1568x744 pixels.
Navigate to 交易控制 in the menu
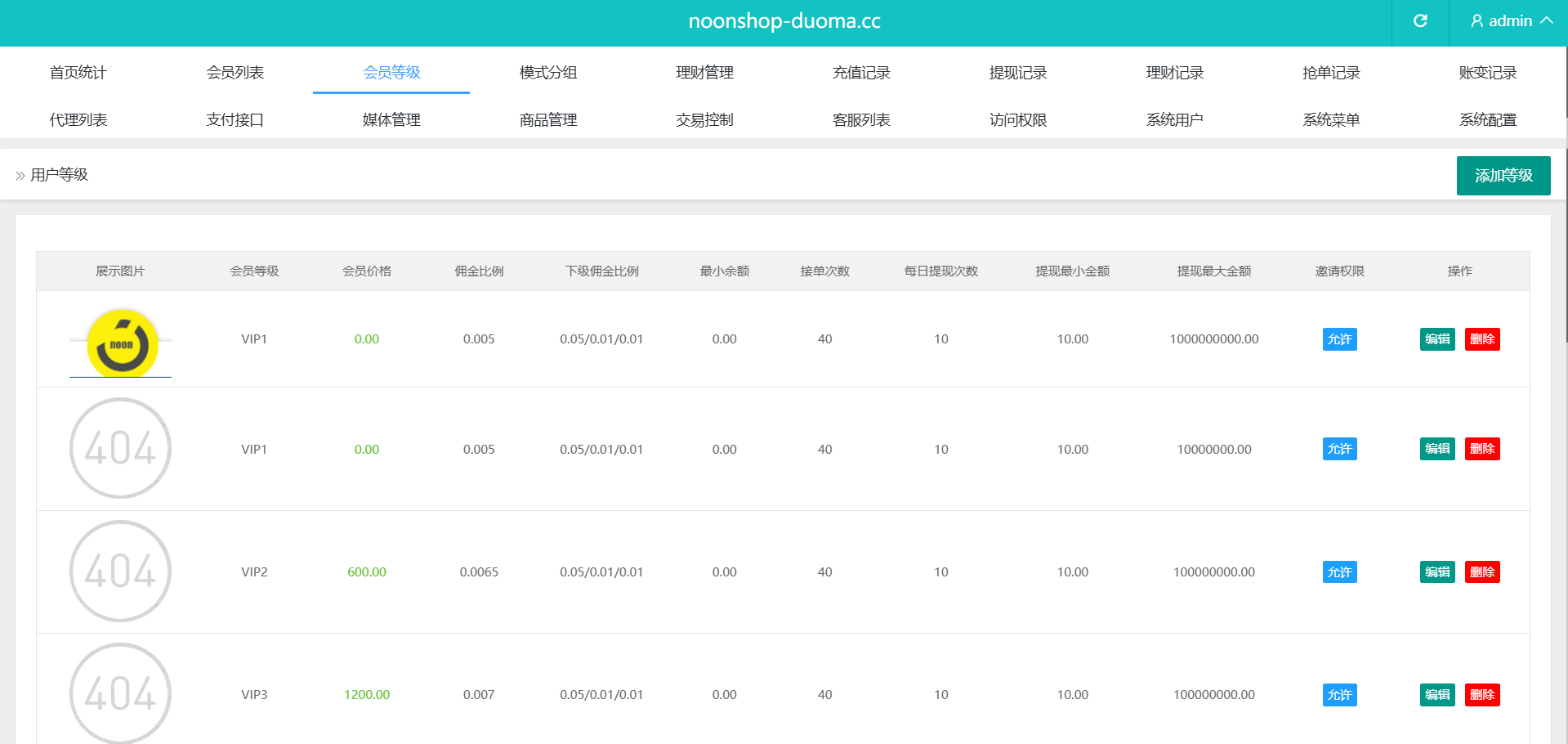tap(704, 120)
